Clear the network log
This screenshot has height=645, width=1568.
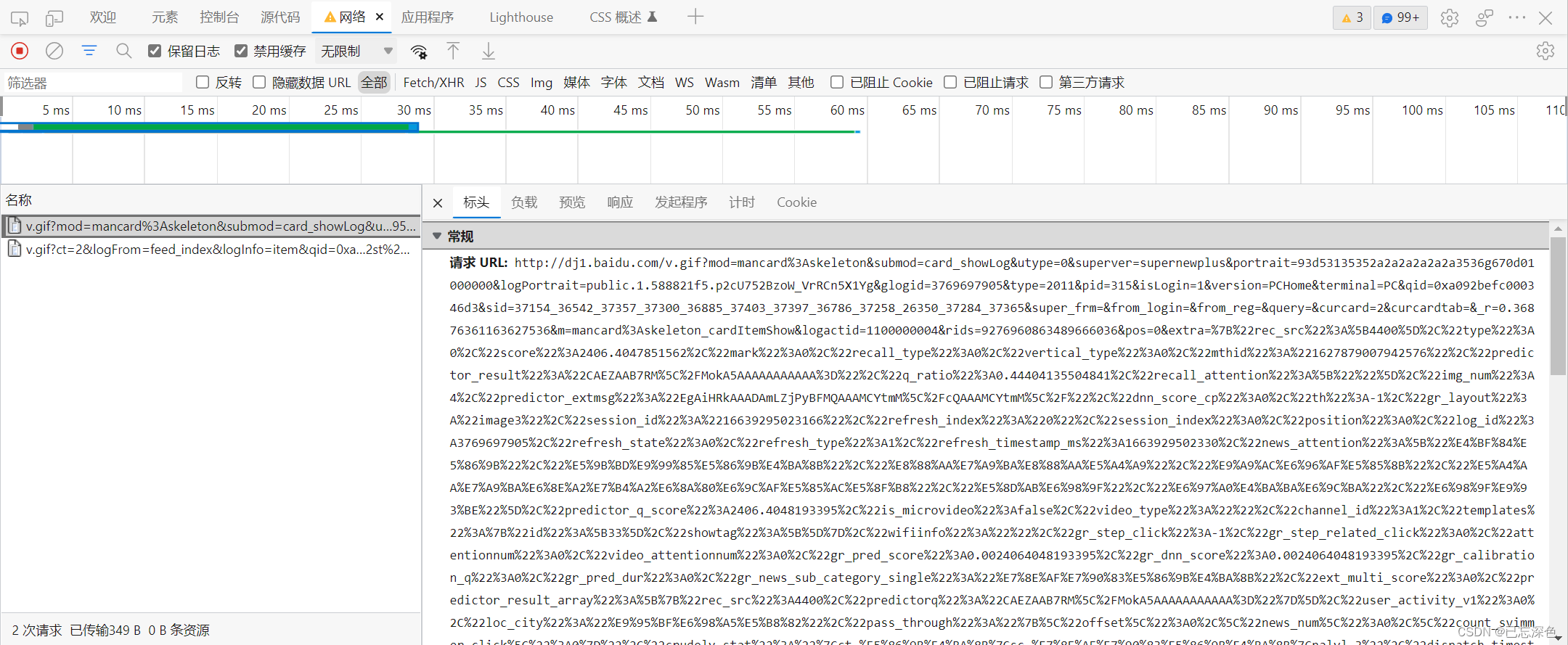pyautogui.click(x=54, y=51)
